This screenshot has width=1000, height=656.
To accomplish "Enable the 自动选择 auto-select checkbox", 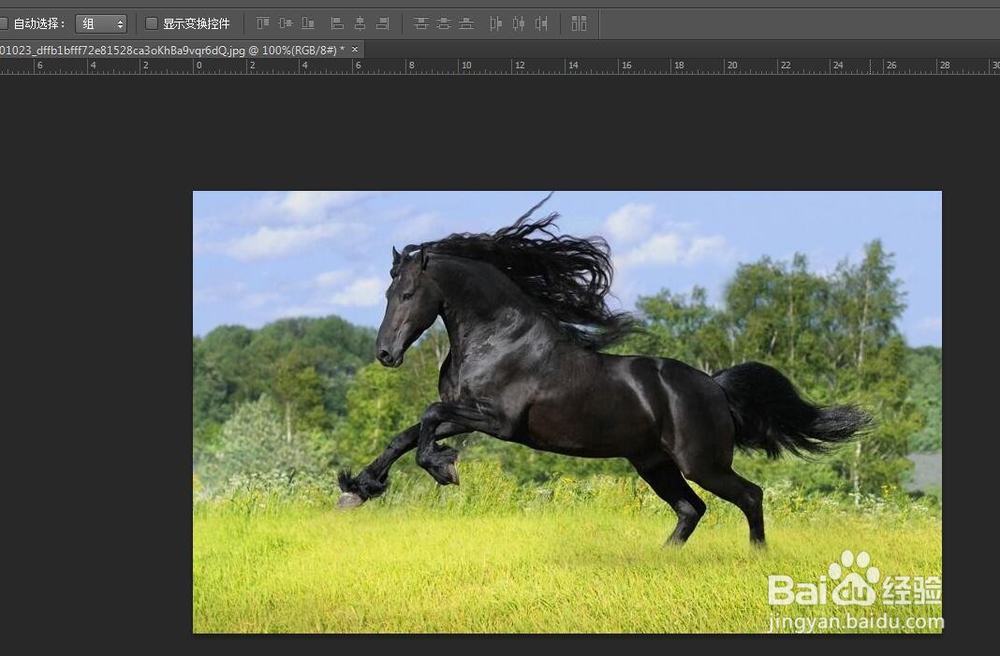I will click(x=2, y=24).
